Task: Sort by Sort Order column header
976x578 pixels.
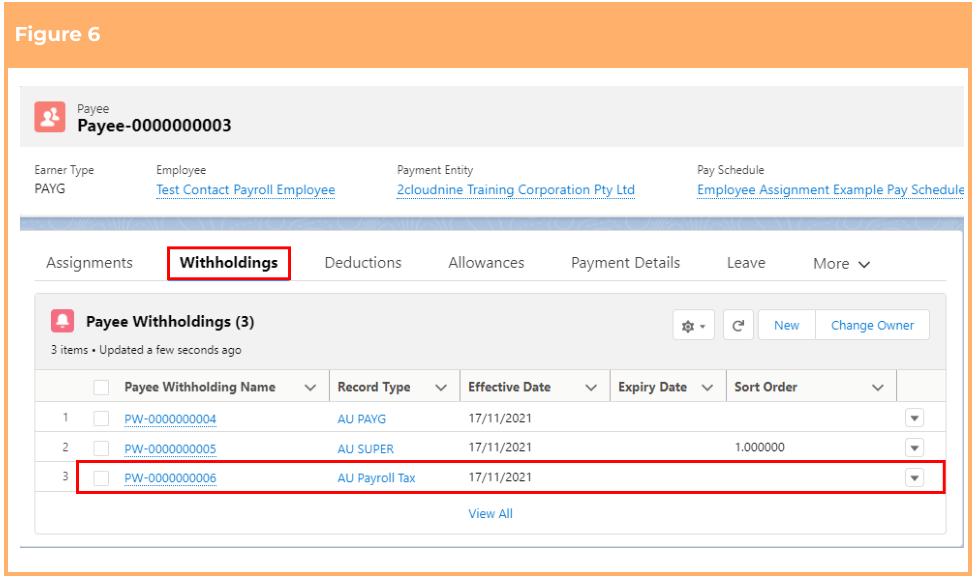Action: coord(766,387)
